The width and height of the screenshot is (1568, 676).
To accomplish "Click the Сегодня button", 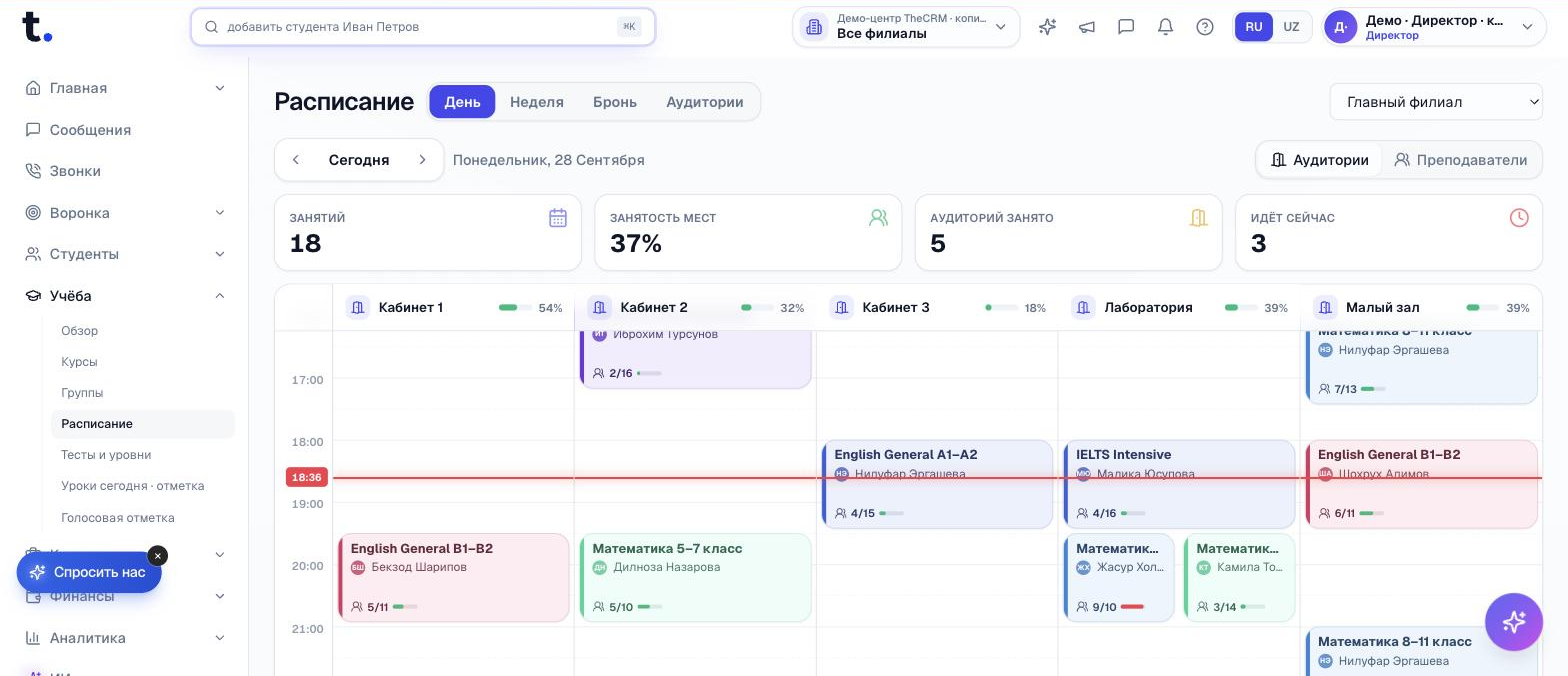I will (x=359, y=160).
